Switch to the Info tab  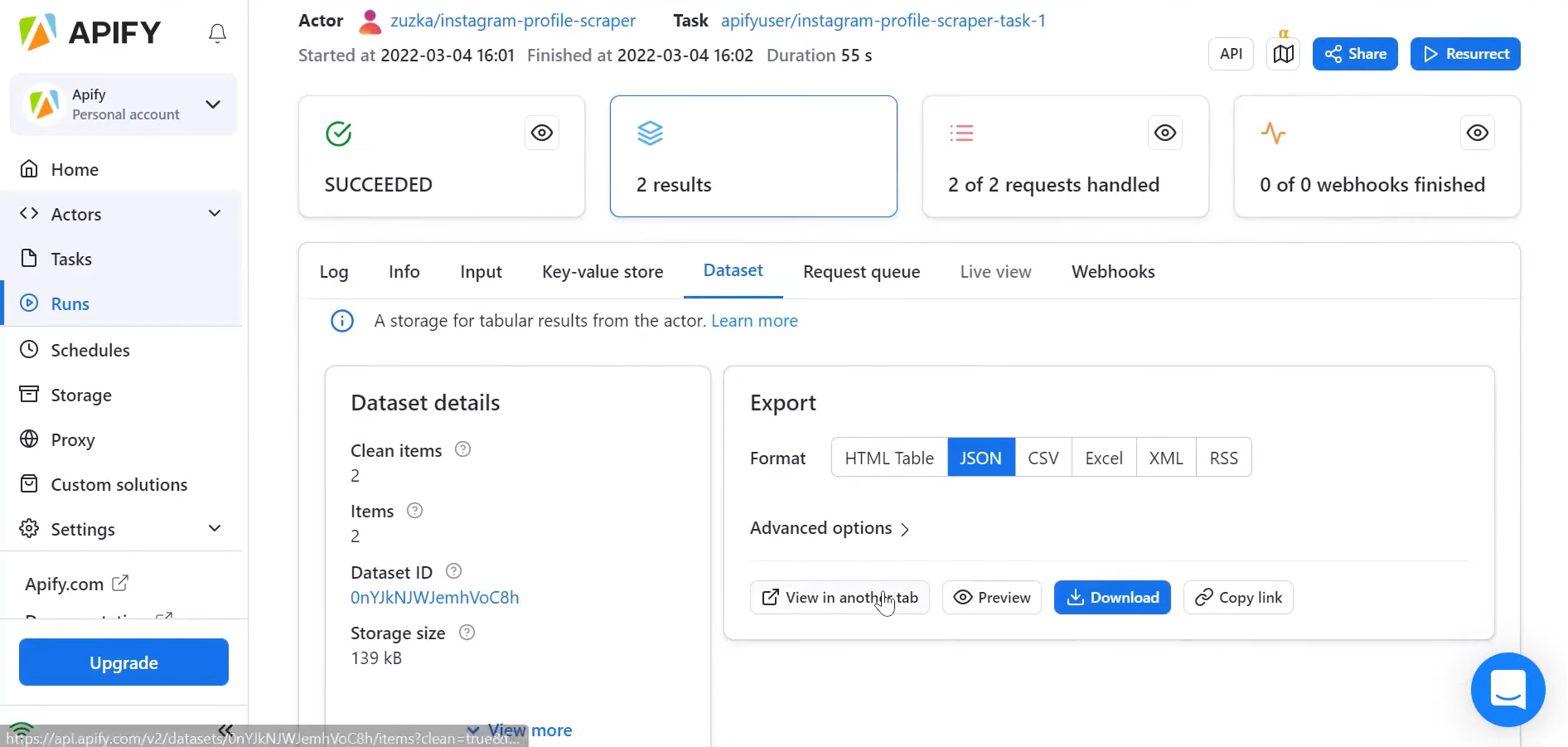404,272
